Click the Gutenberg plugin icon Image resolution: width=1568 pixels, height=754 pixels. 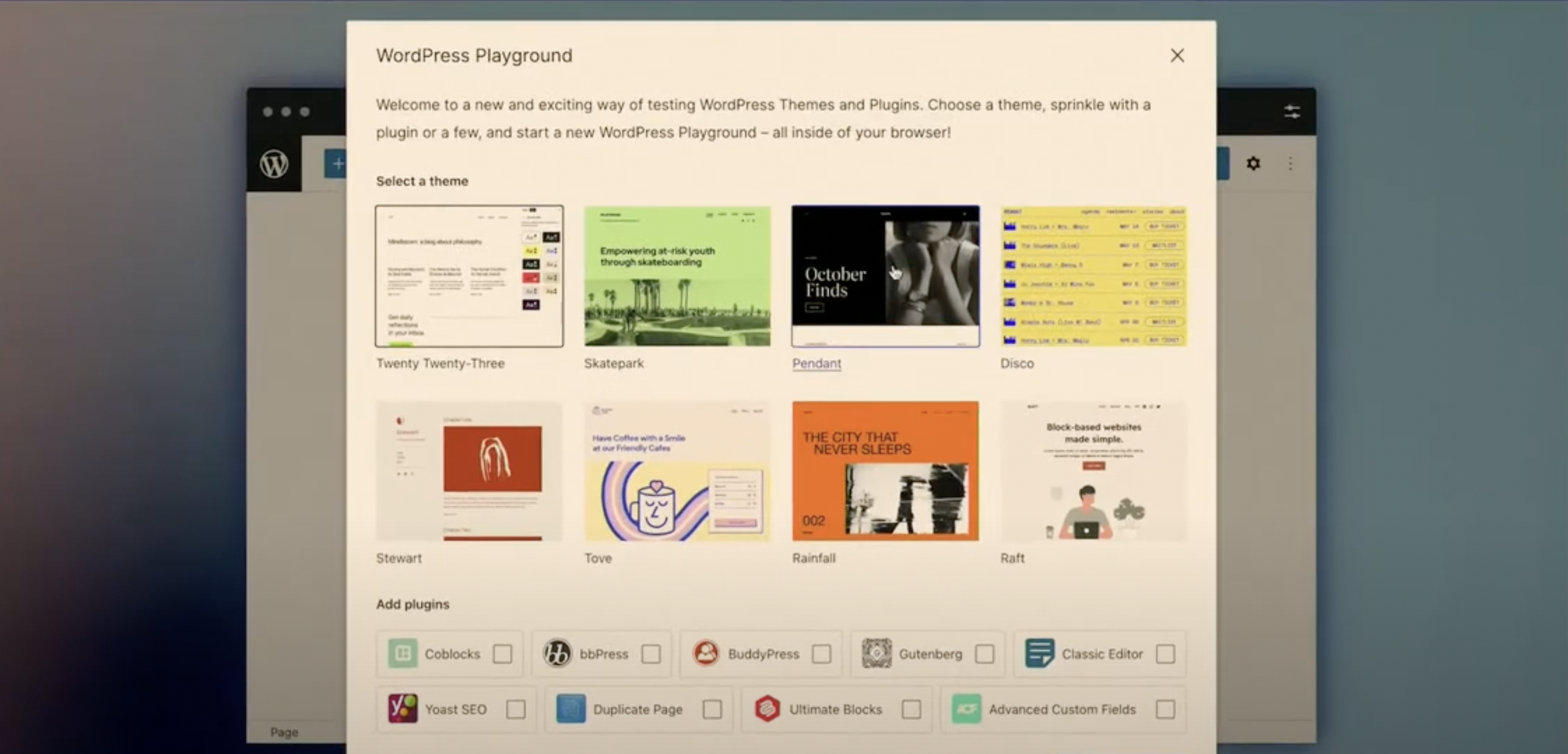click(877, 653)
